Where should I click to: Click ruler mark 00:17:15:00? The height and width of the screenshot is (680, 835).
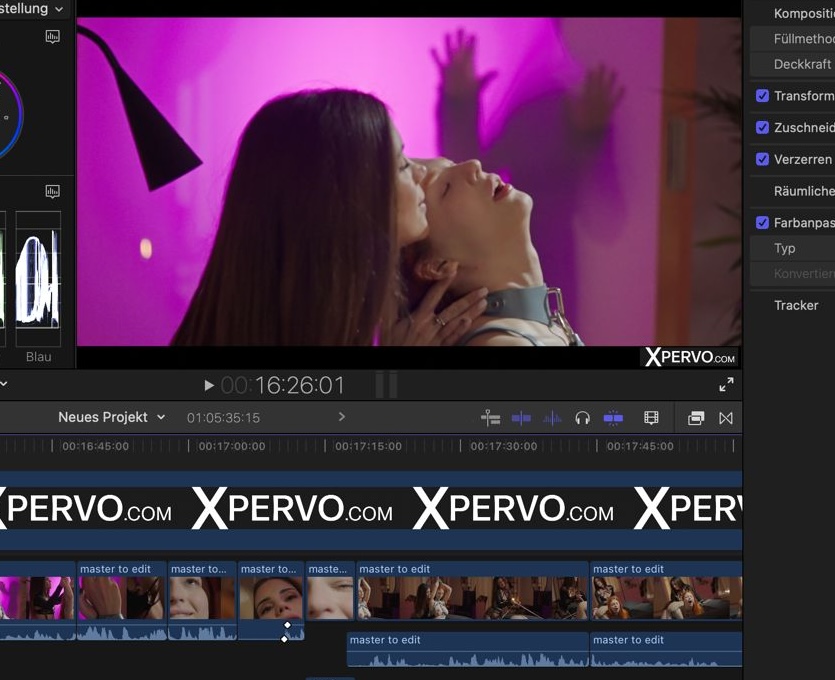click(x=368, y=446)
